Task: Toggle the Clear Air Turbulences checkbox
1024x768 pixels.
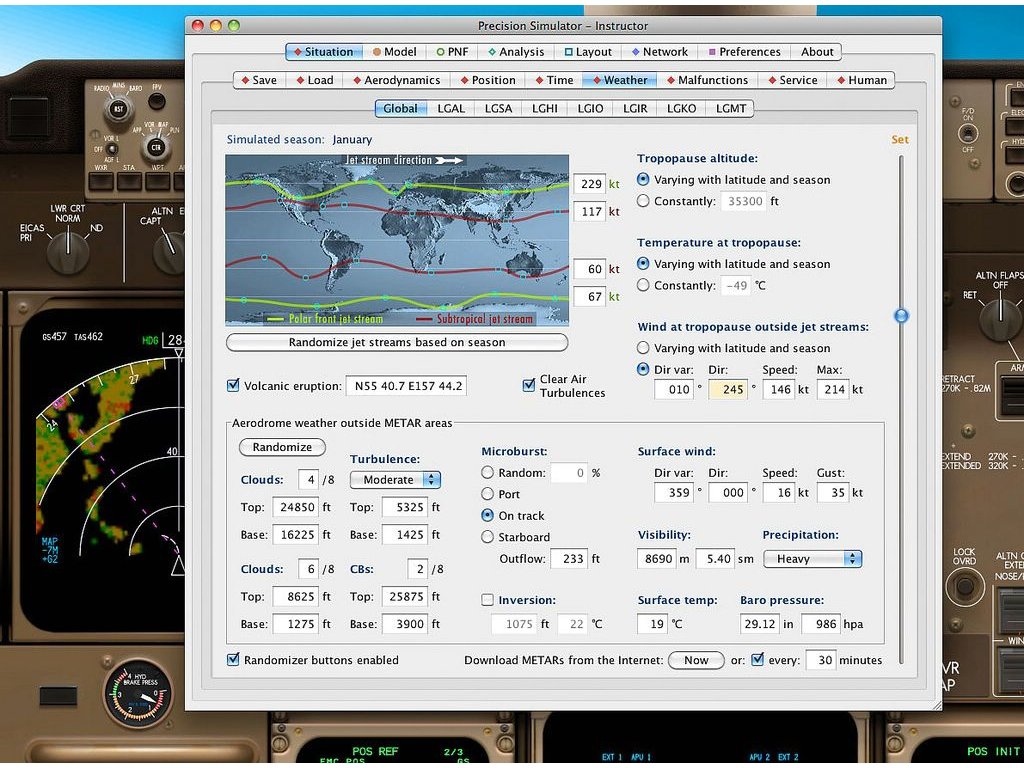Action: 529,385
